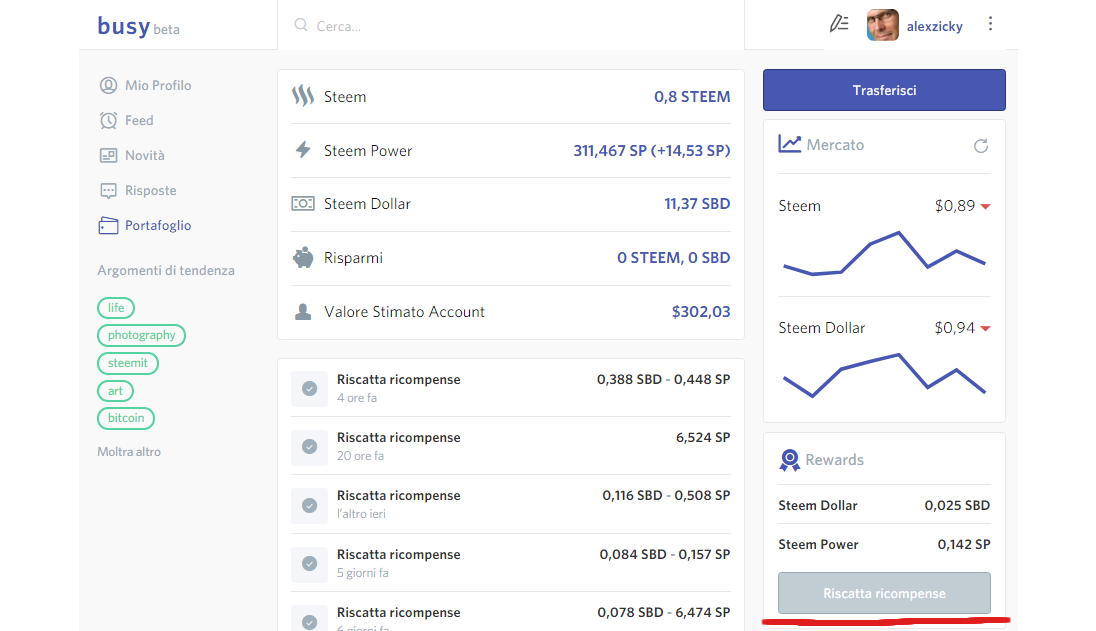Viewport: 1096px width, 631px height.
Task: Click the Trasferisci button
Action: click(884, 90)
